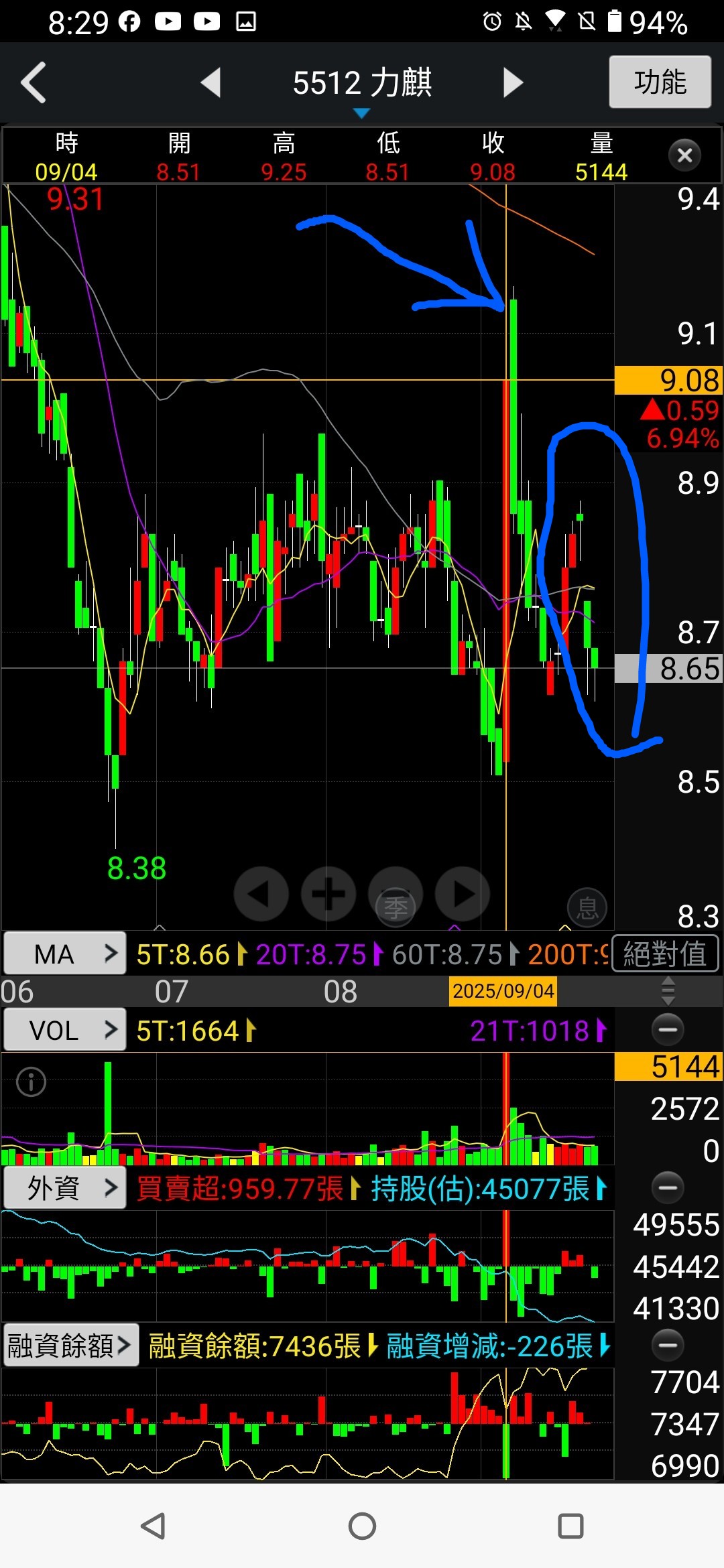
Task: Open the VOL indicator selector
Action: click(x=65, y=1030)
